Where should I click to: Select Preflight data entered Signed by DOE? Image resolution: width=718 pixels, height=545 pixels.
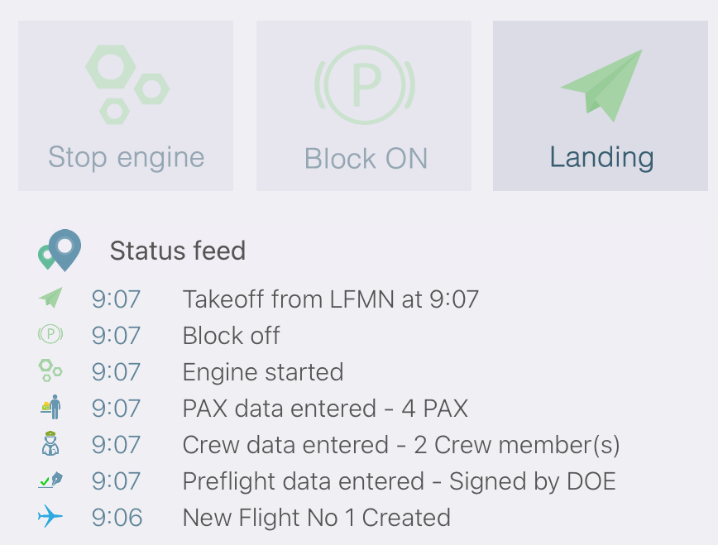pos(399,481)
